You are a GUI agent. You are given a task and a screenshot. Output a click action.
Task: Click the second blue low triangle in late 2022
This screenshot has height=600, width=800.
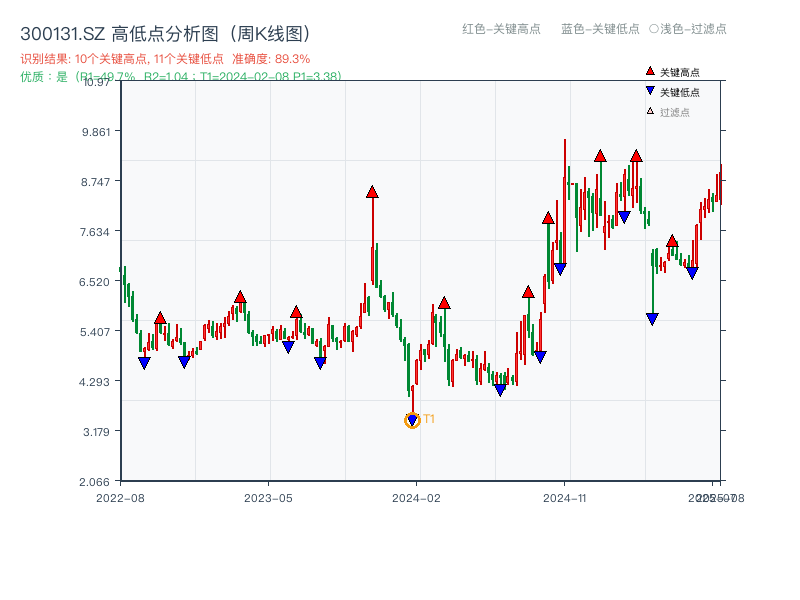tap(184, 362)
